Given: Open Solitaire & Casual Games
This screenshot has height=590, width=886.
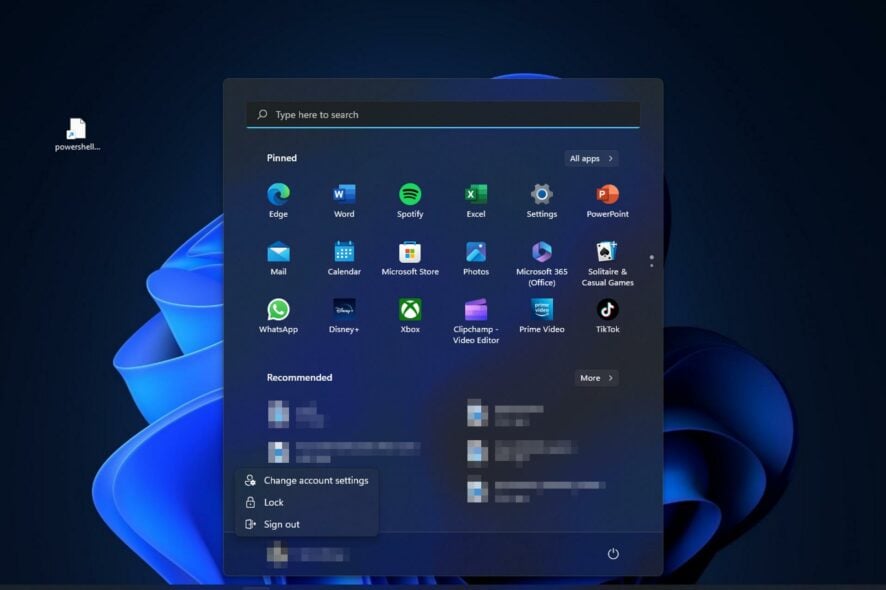Looking at the screenshot, I should pos(607,263).
